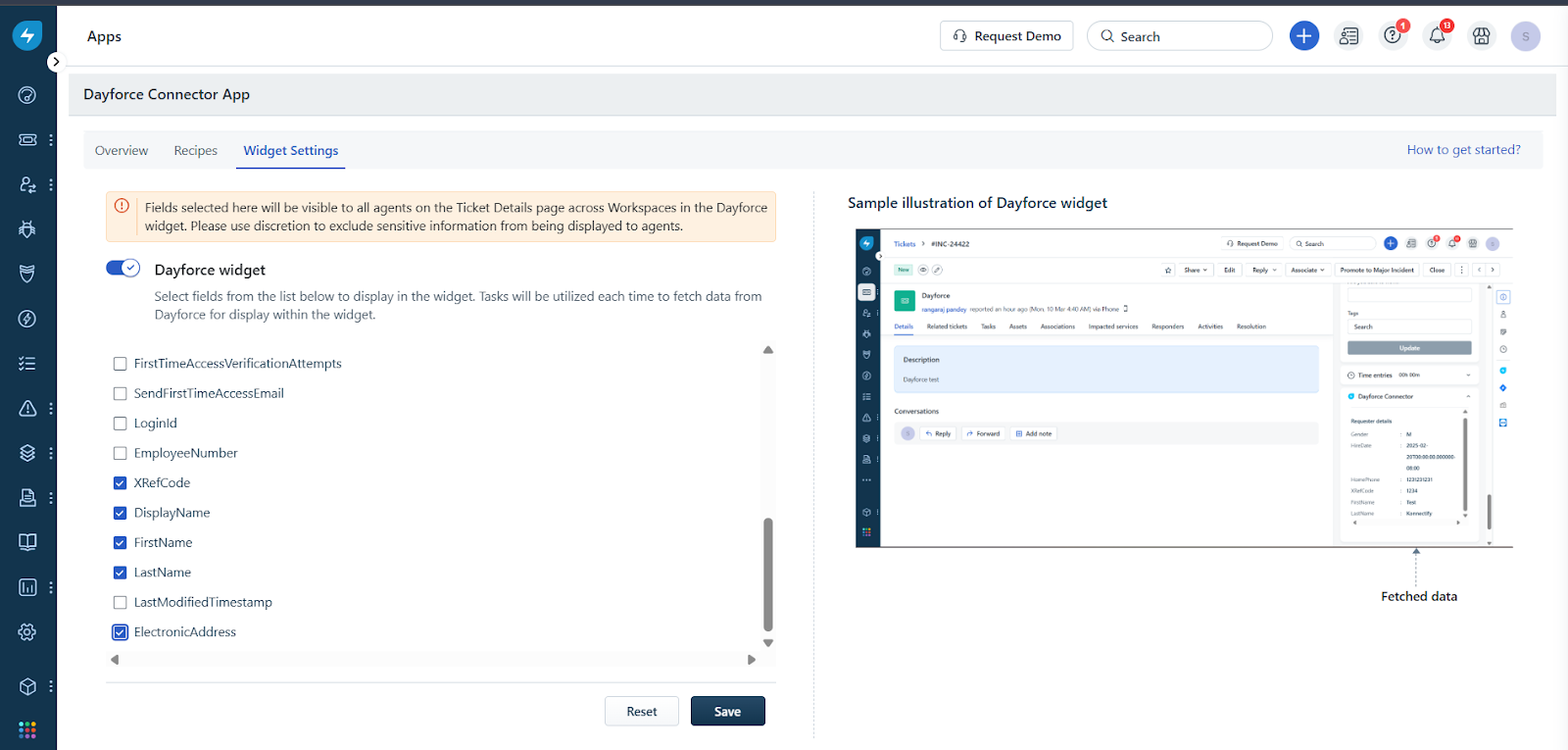Open contracts sidebar icon's more options dots
1568x750 pixels.
pyautogui.click(x=51, y=497)
